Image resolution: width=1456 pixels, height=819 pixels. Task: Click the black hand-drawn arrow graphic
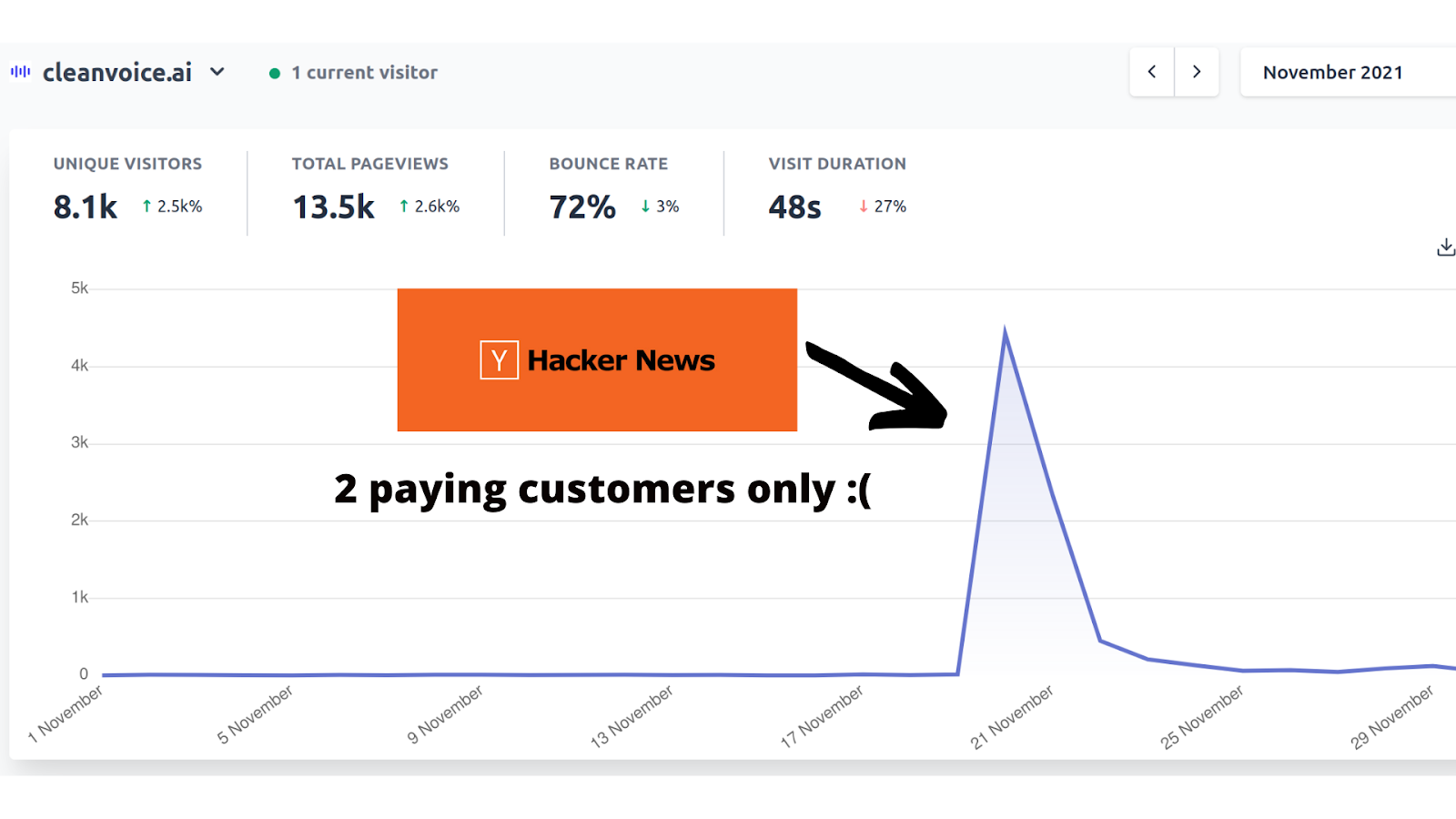883,385
